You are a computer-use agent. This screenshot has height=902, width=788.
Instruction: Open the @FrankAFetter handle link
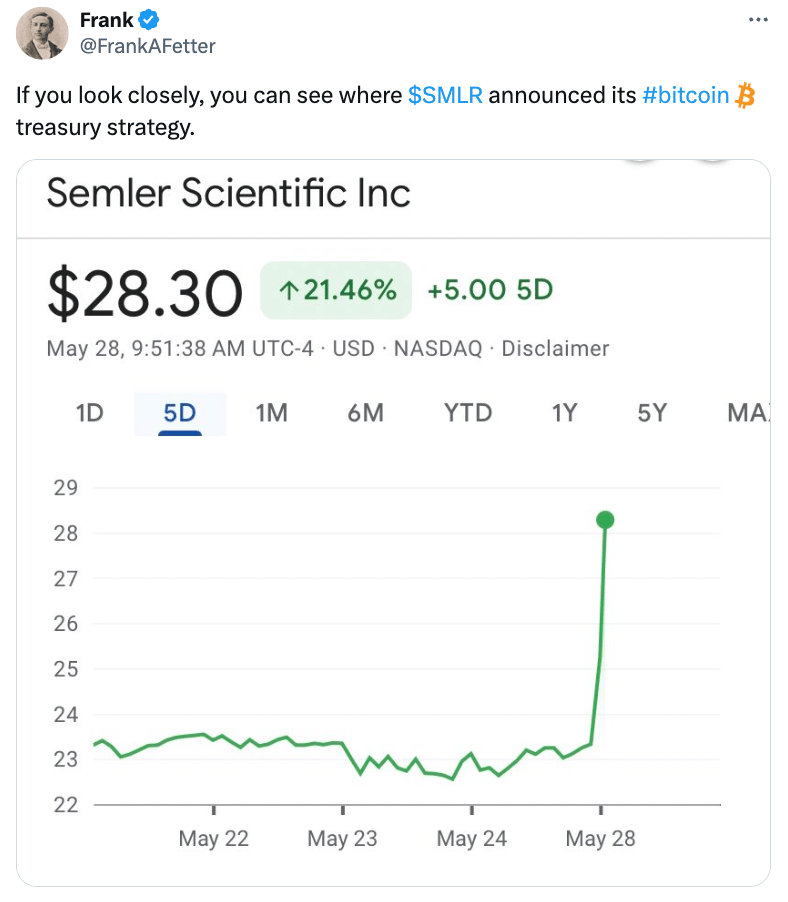pos(147,46)
